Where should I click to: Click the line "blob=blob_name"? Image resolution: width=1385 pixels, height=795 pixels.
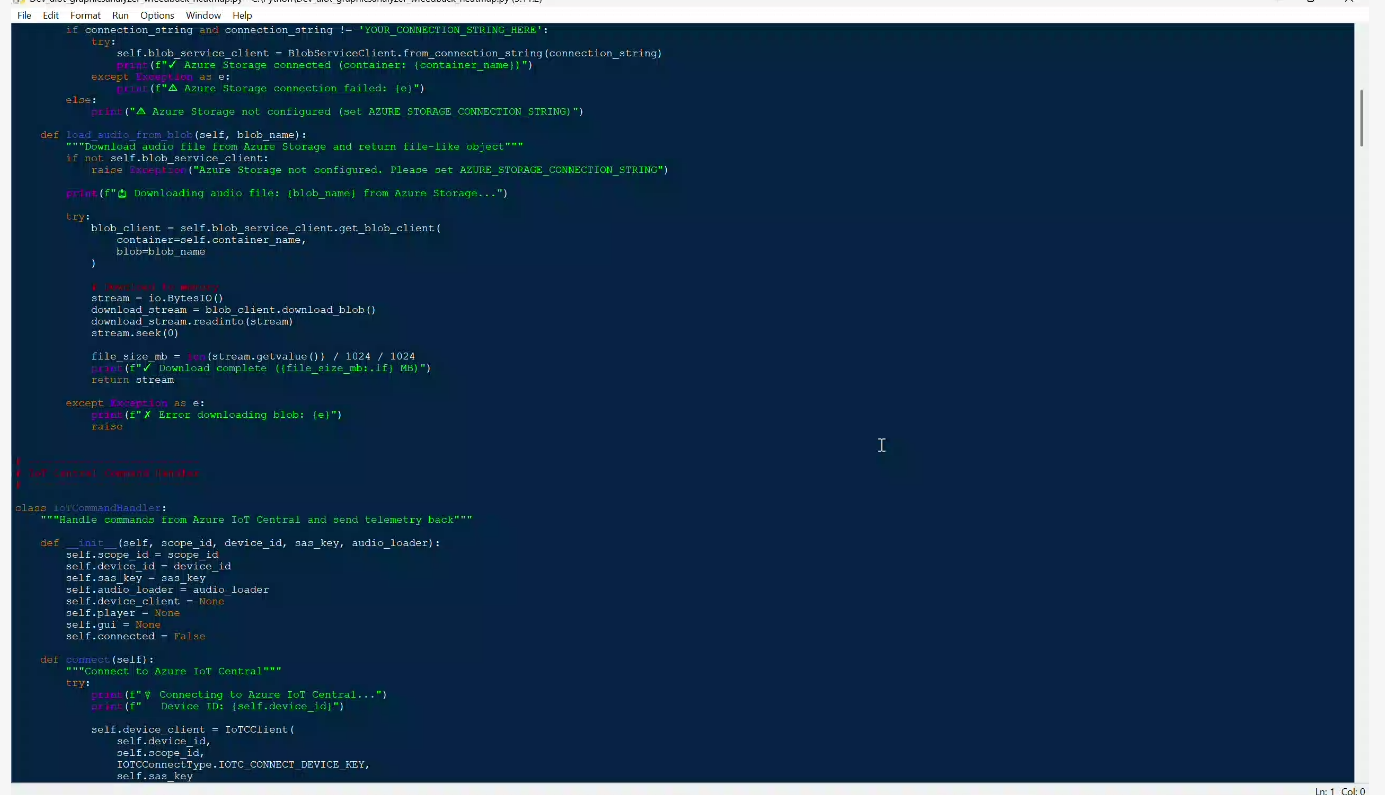click(160, 252)
